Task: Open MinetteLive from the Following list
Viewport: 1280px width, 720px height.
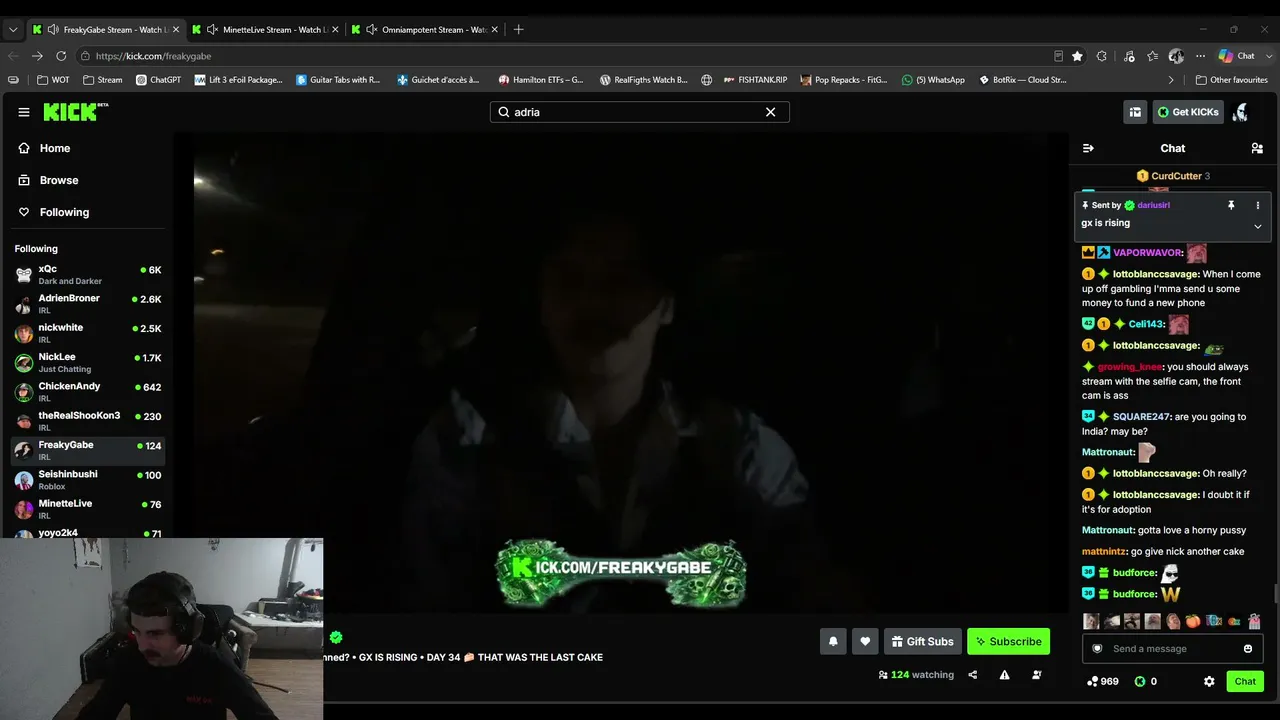Action: pyautogui.click(x=88, y=508)
